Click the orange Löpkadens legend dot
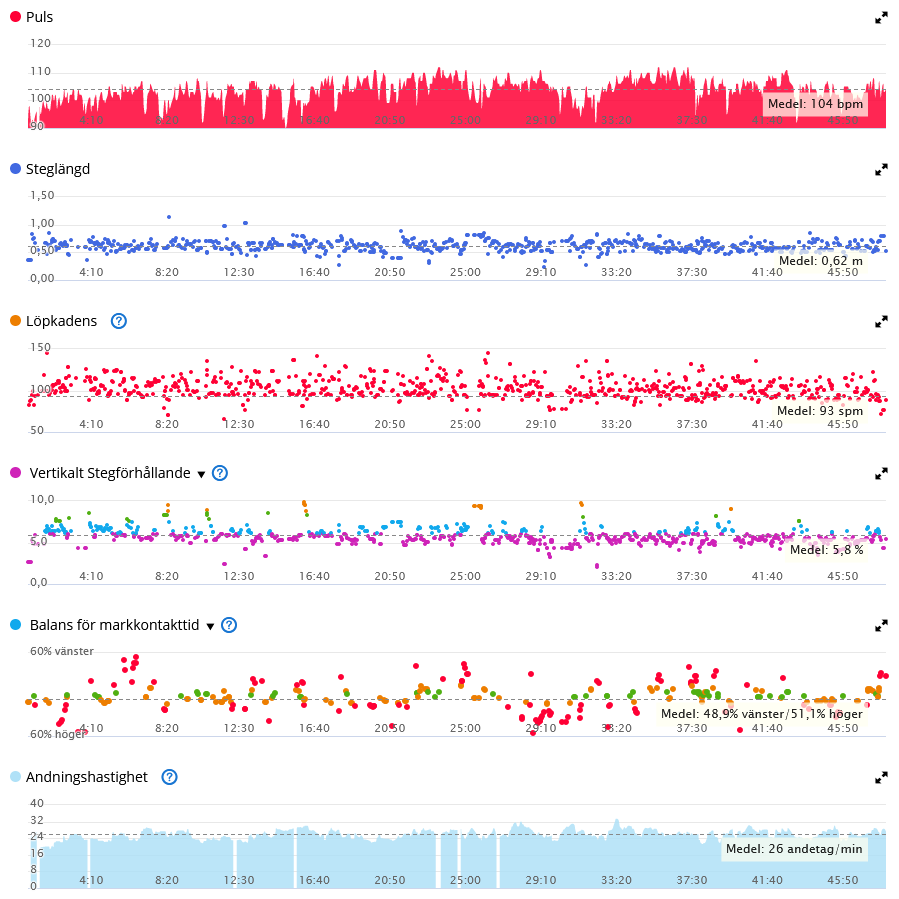 (x=15, y=320)
